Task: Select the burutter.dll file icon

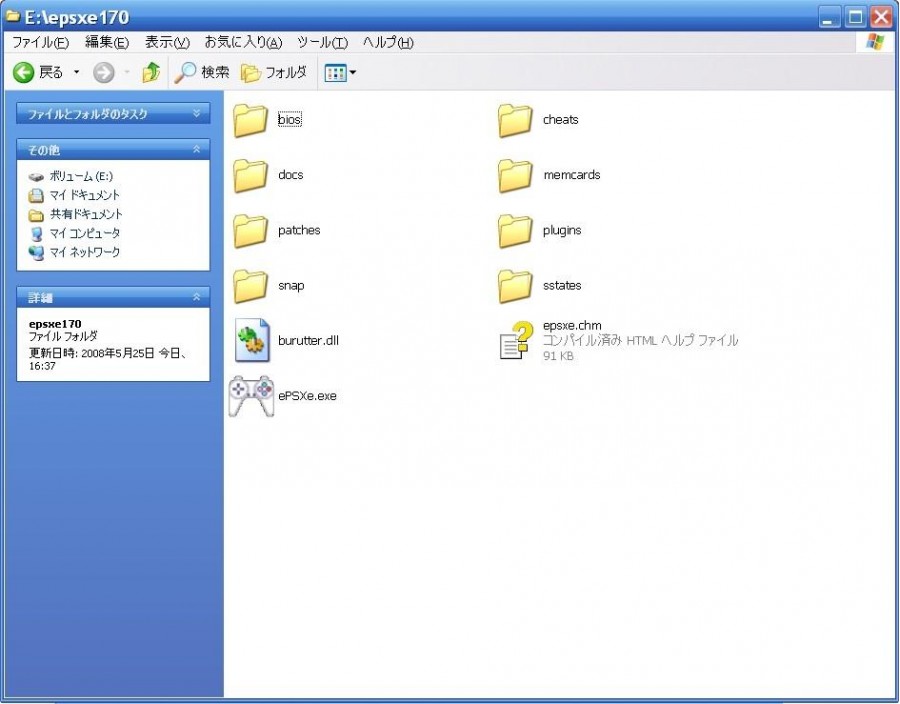Action: click(252, 341)
